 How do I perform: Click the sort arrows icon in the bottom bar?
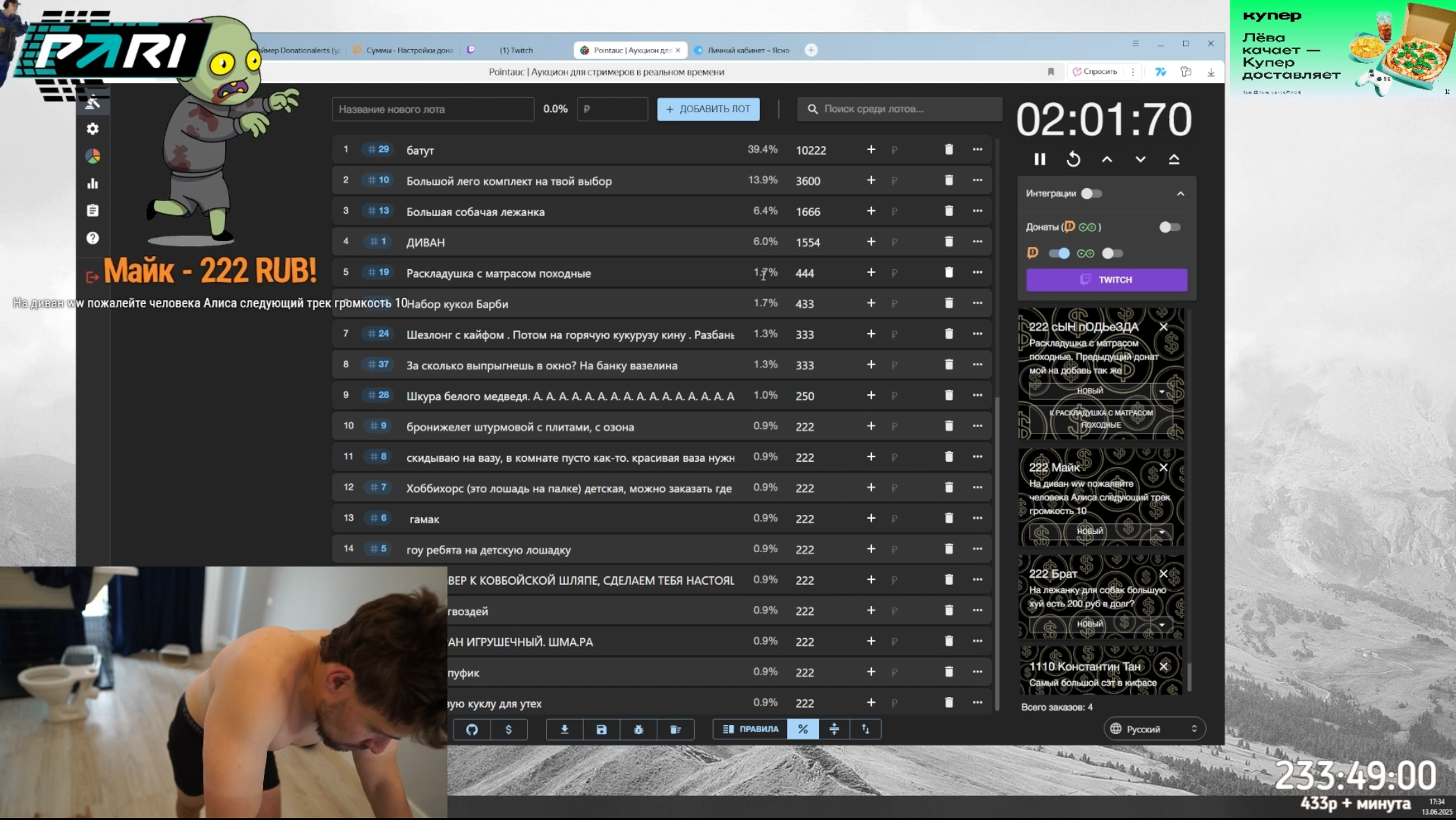pos(865,729)
